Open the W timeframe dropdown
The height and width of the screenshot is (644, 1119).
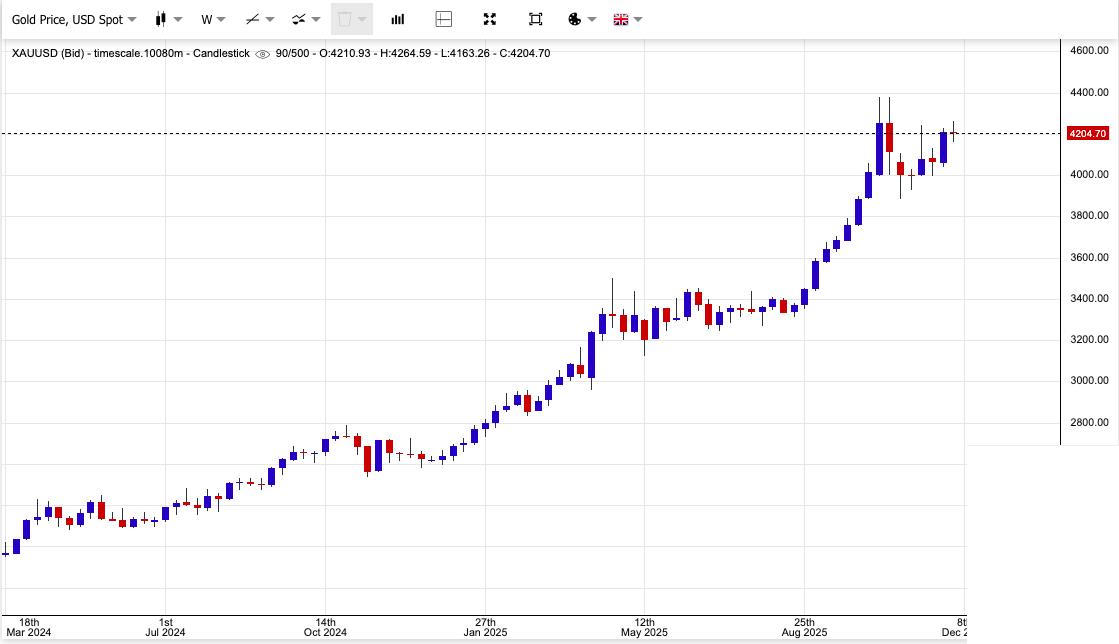[x=213, y=19]
